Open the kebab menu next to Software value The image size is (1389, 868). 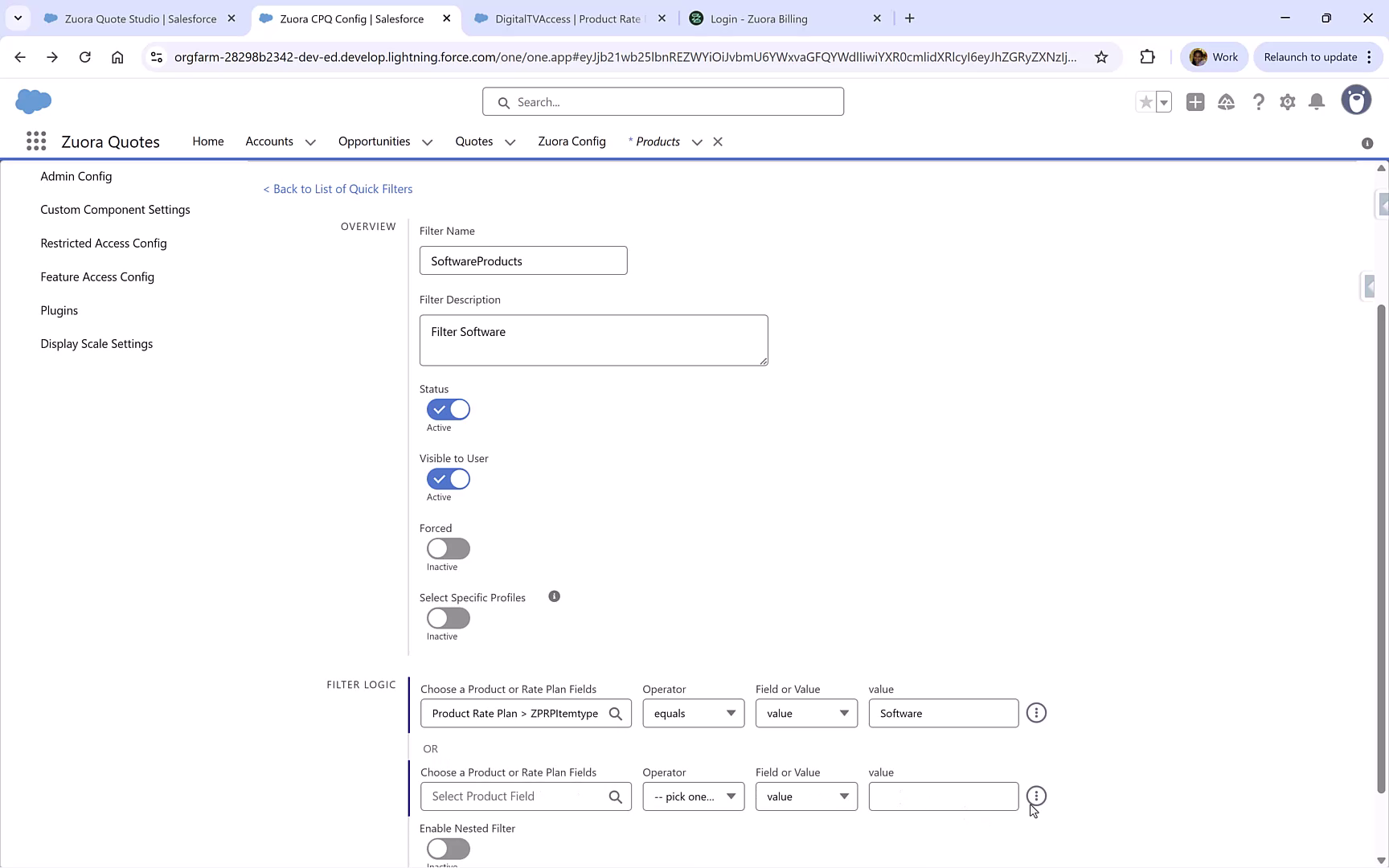pos(1036,713)
